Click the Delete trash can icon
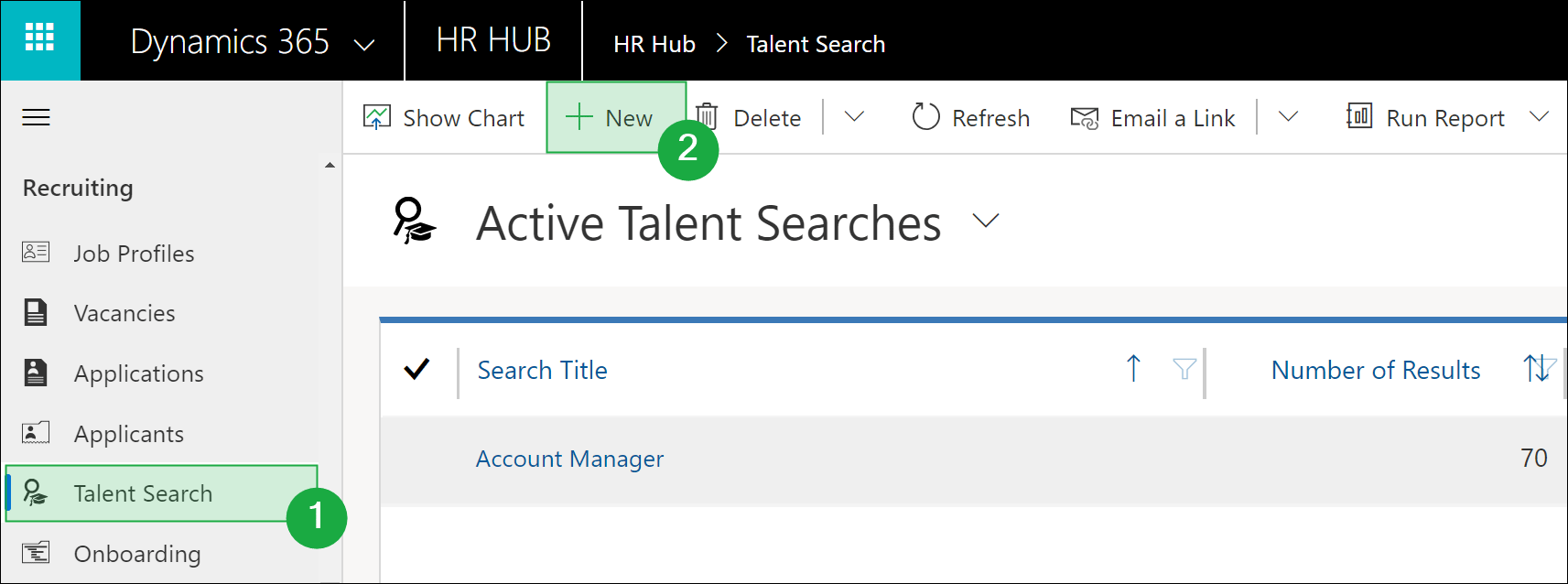Image resolution: width=1568 pixels, height=584 pixels. click(707, 116)
